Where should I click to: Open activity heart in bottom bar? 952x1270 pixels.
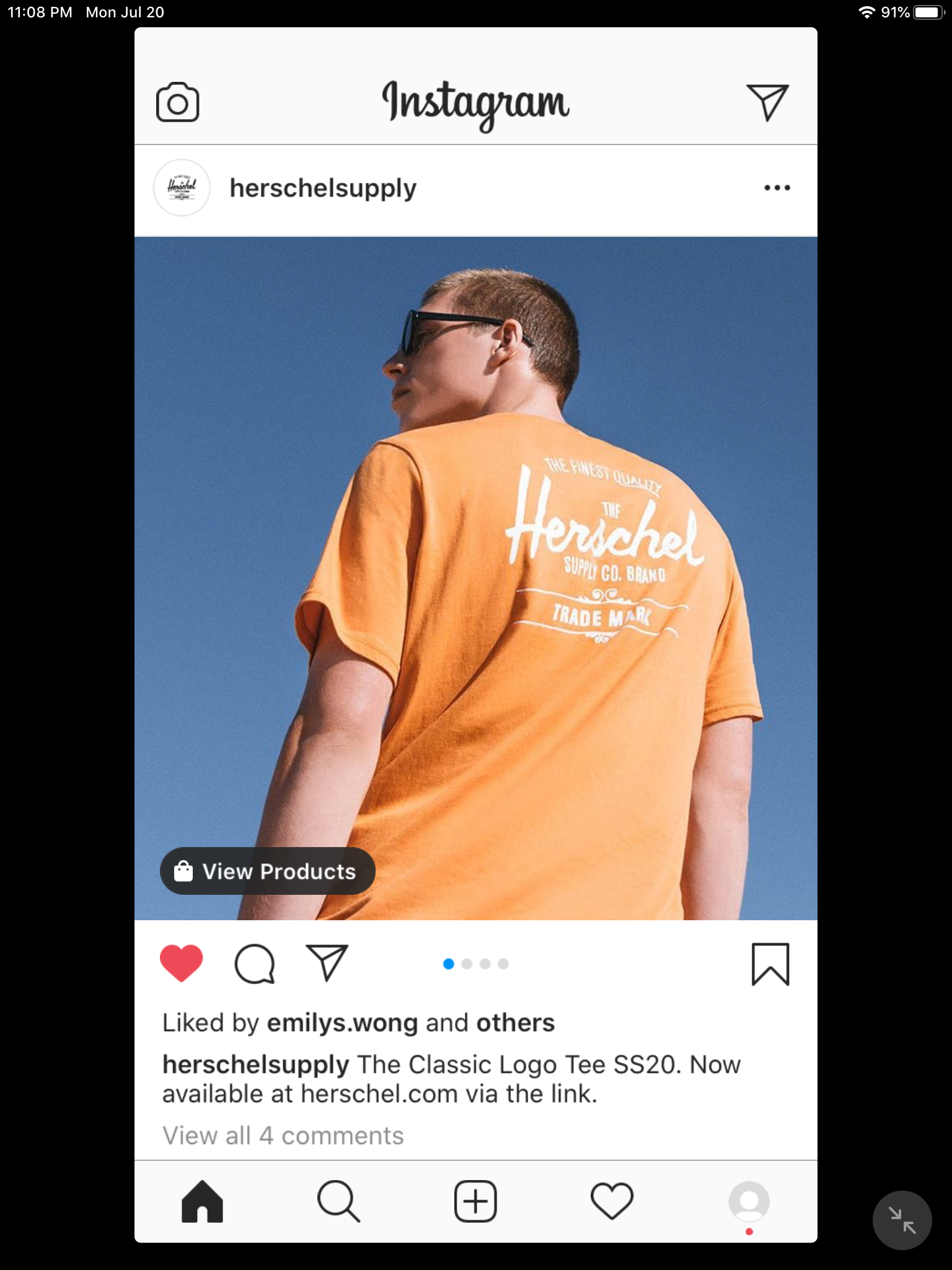coord(612,1202)
